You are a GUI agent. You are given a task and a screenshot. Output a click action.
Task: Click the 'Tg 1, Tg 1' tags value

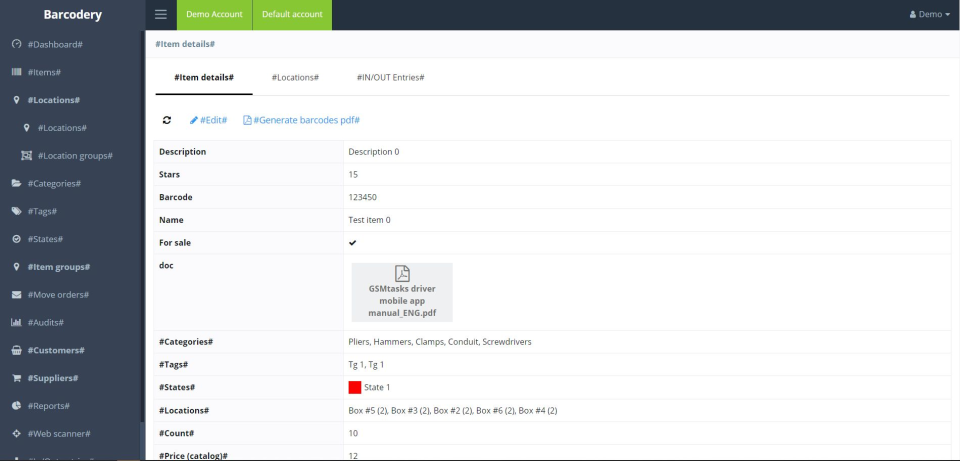point(366,364)
